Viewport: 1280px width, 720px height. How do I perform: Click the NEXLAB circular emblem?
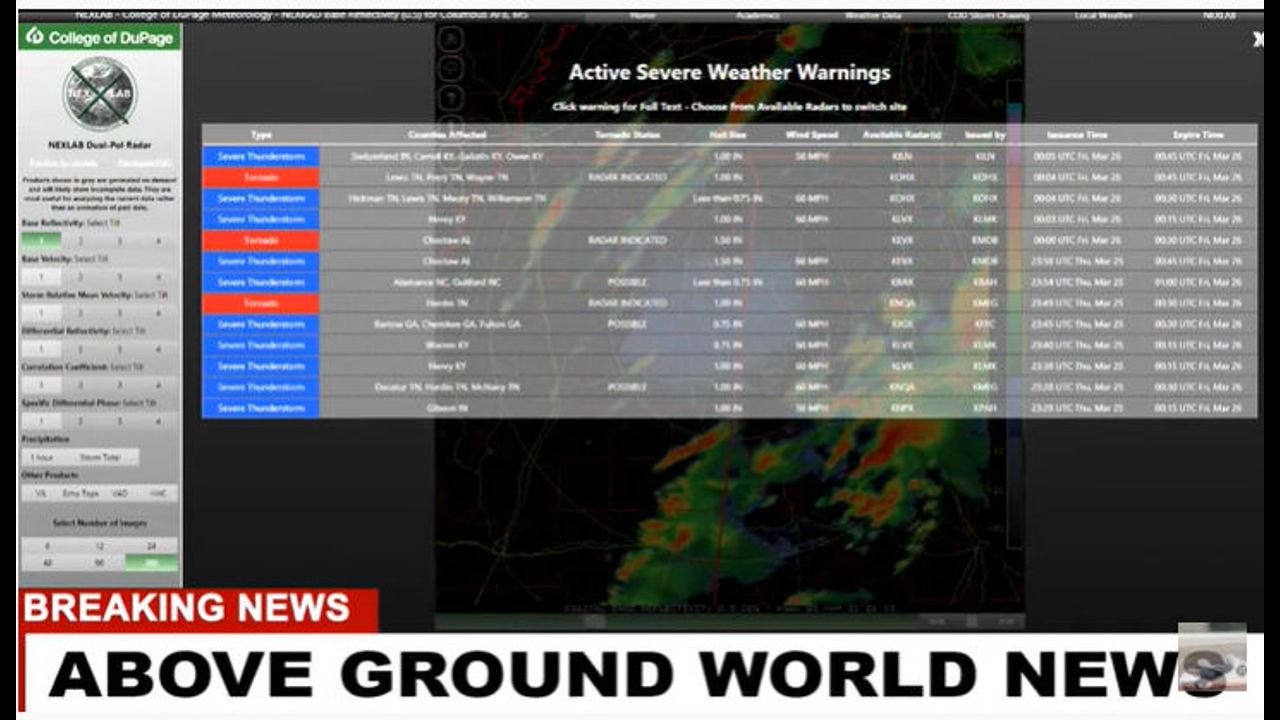click(99, 94)
